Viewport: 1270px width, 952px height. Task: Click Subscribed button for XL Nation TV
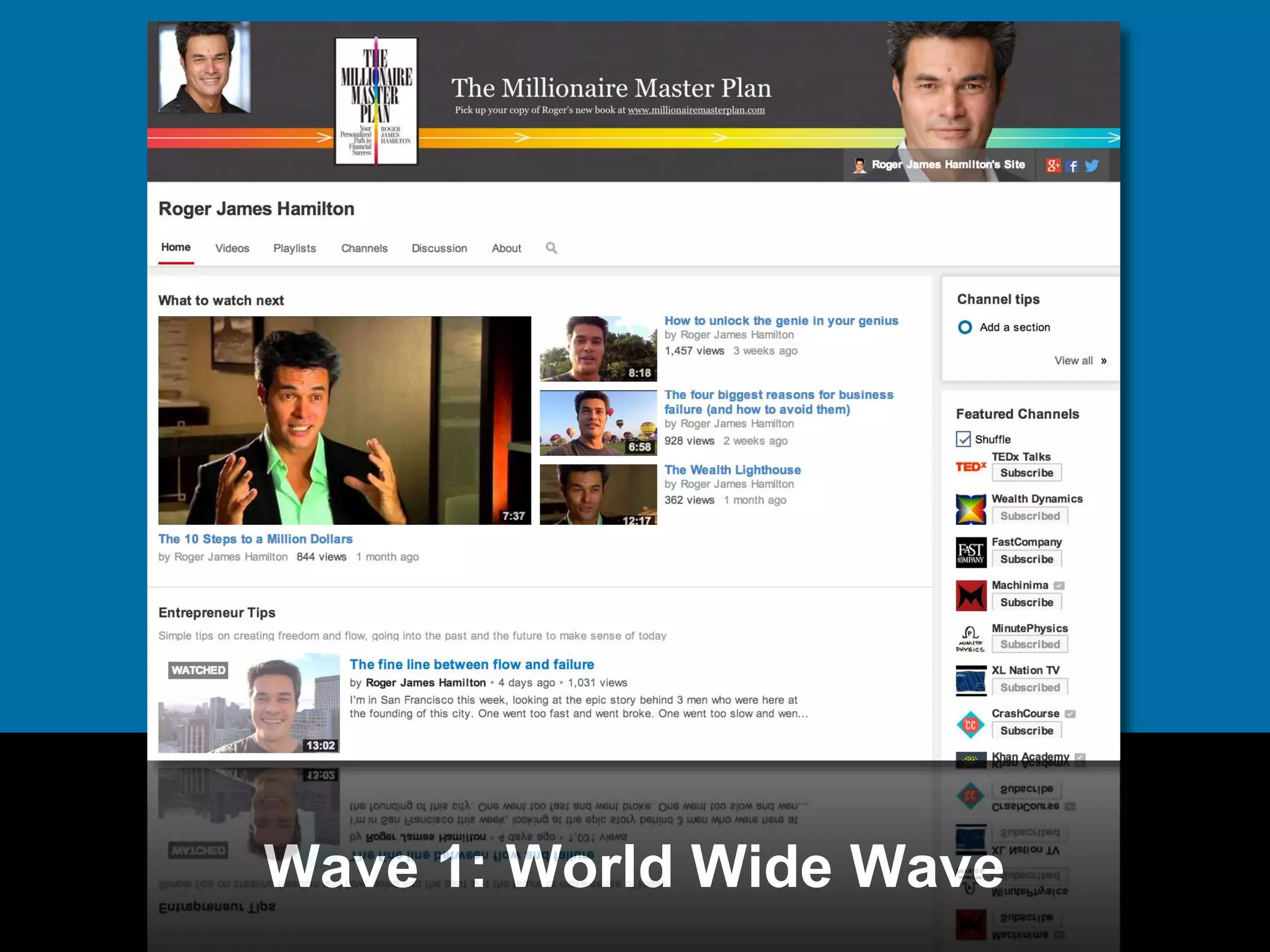coord(1029,687)
